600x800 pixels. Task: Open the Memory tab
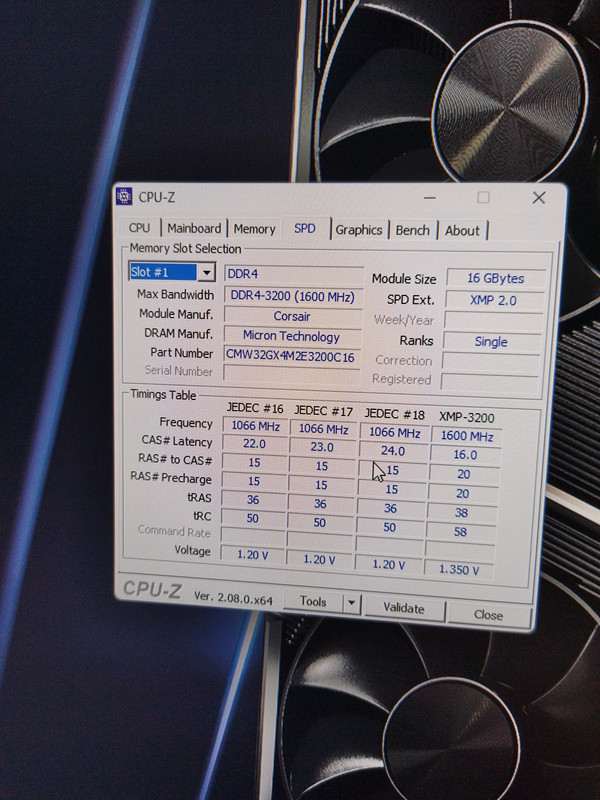tap(254, 229)
